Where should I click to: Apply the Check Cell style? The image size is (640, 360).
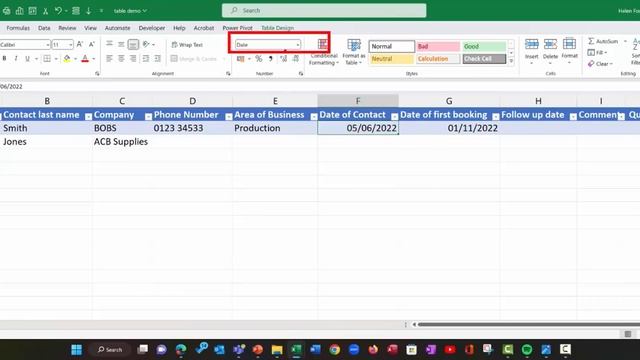pos(484,59)
